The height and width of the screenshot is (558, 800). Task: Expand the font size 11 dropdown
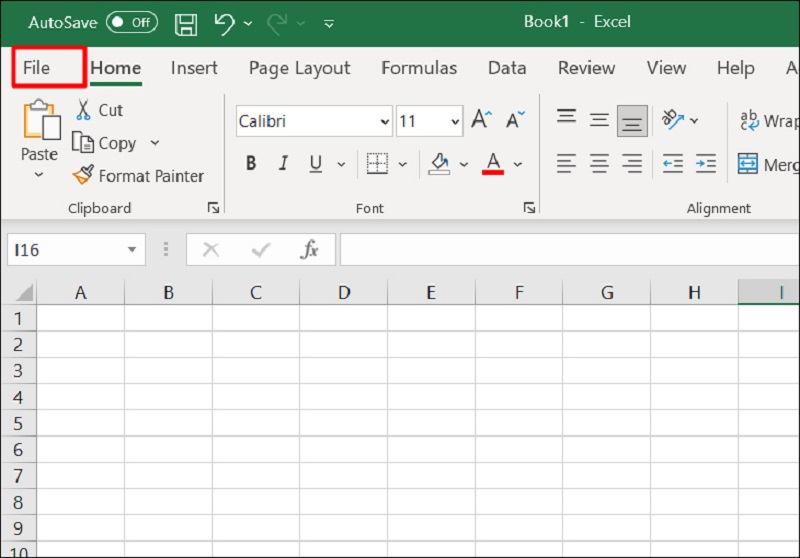[x=455, y=122]
